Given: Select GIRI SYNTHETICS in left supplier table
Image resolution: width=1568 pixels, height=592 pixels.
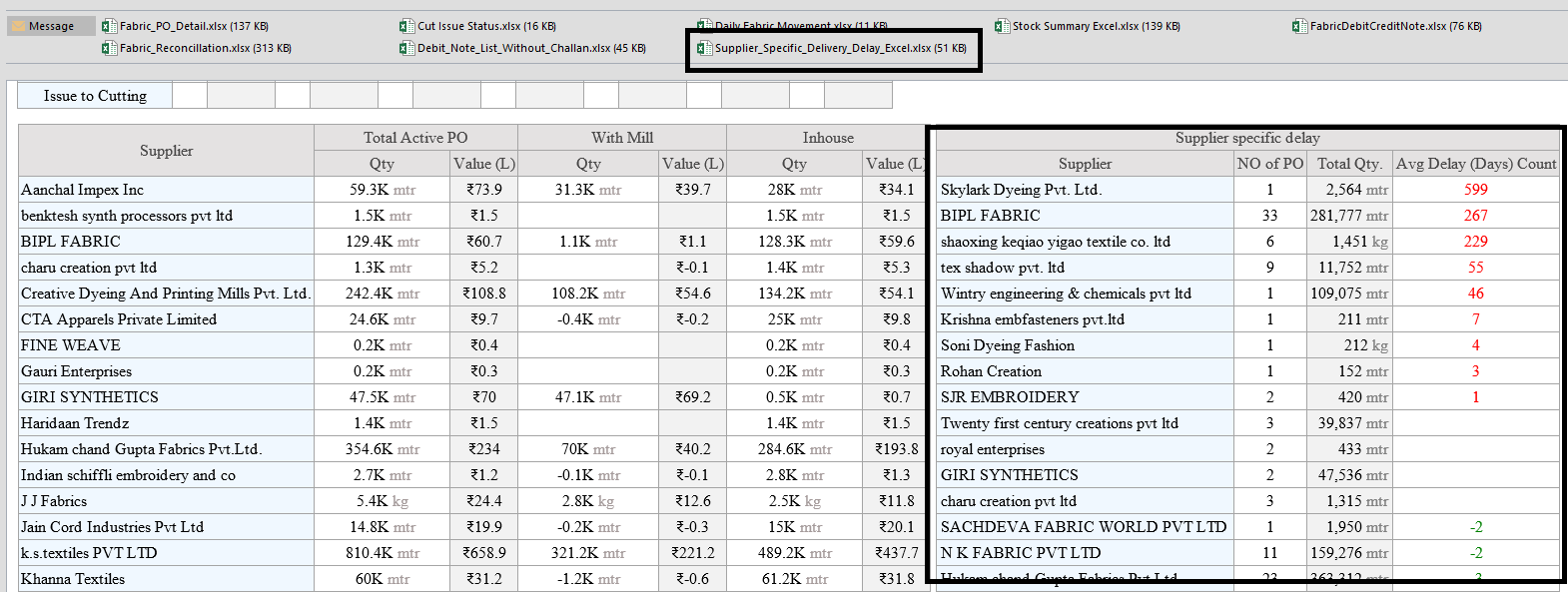Looking at the screenshot, I should [167, 397].
